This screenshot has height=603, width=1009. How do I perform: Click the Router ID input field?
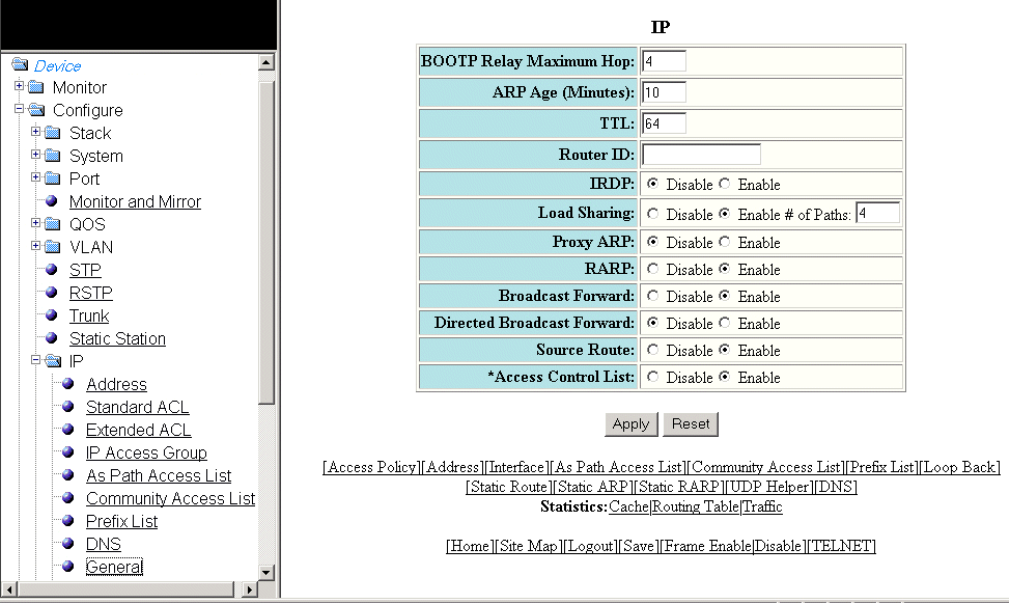(701, 154)
